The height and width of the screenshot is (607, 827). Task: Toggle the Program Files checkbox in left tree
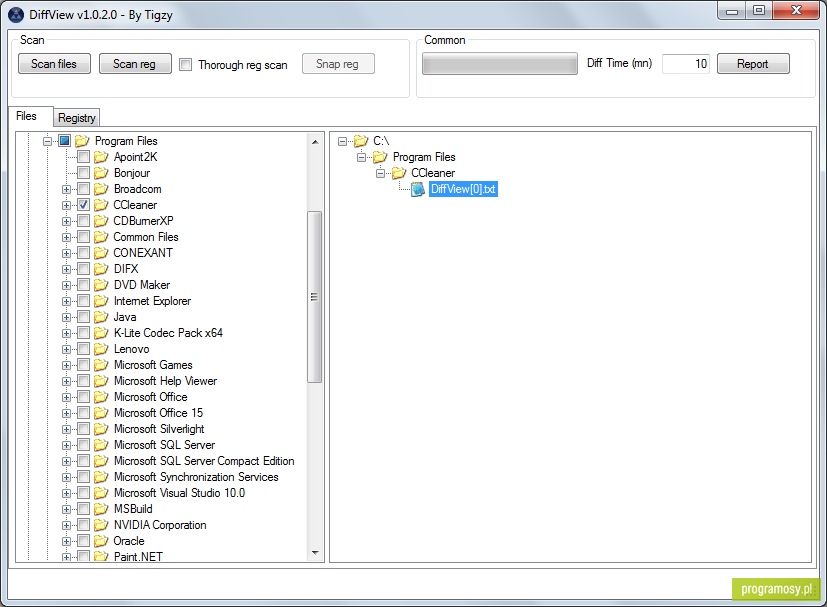(64, 141)
